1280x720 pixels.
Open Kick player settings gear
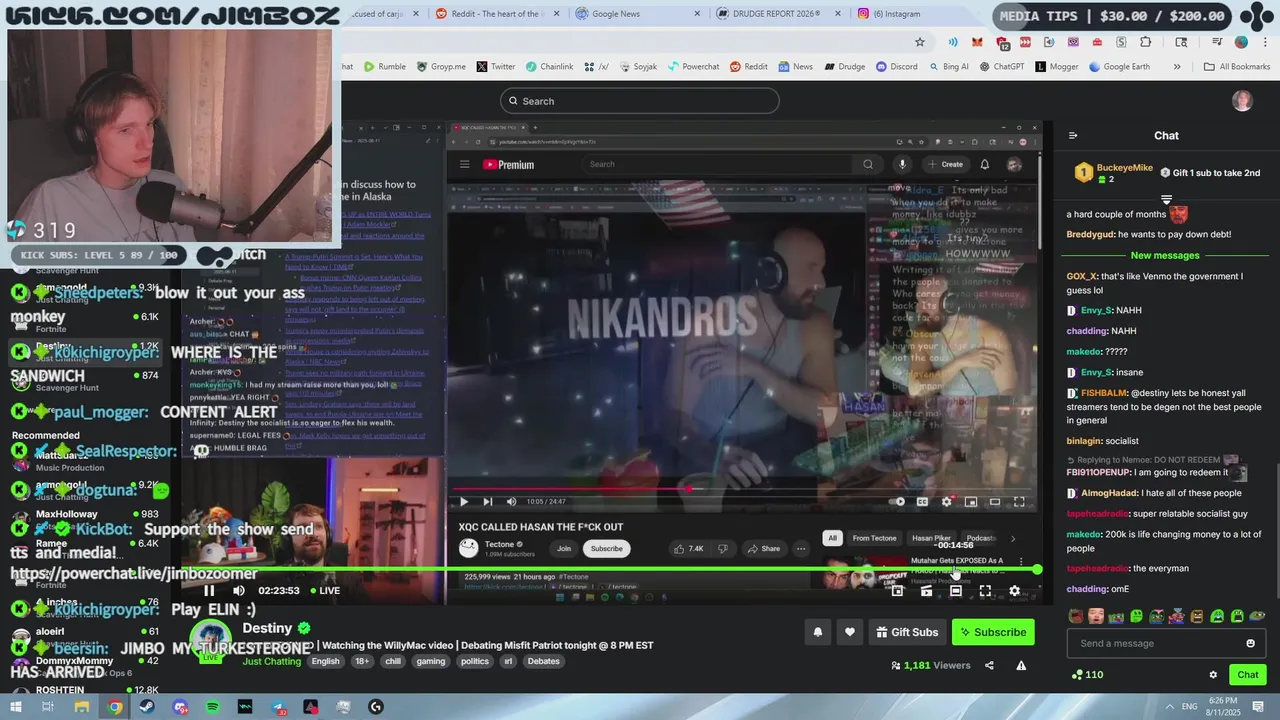click(1014, 591)
